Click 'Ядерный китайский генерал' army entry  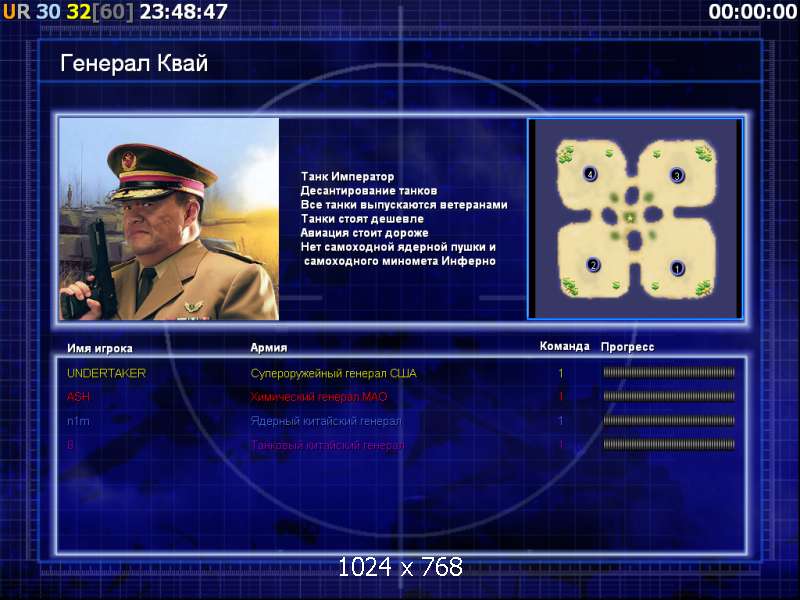pyautogui.click(x=326, y=421)
